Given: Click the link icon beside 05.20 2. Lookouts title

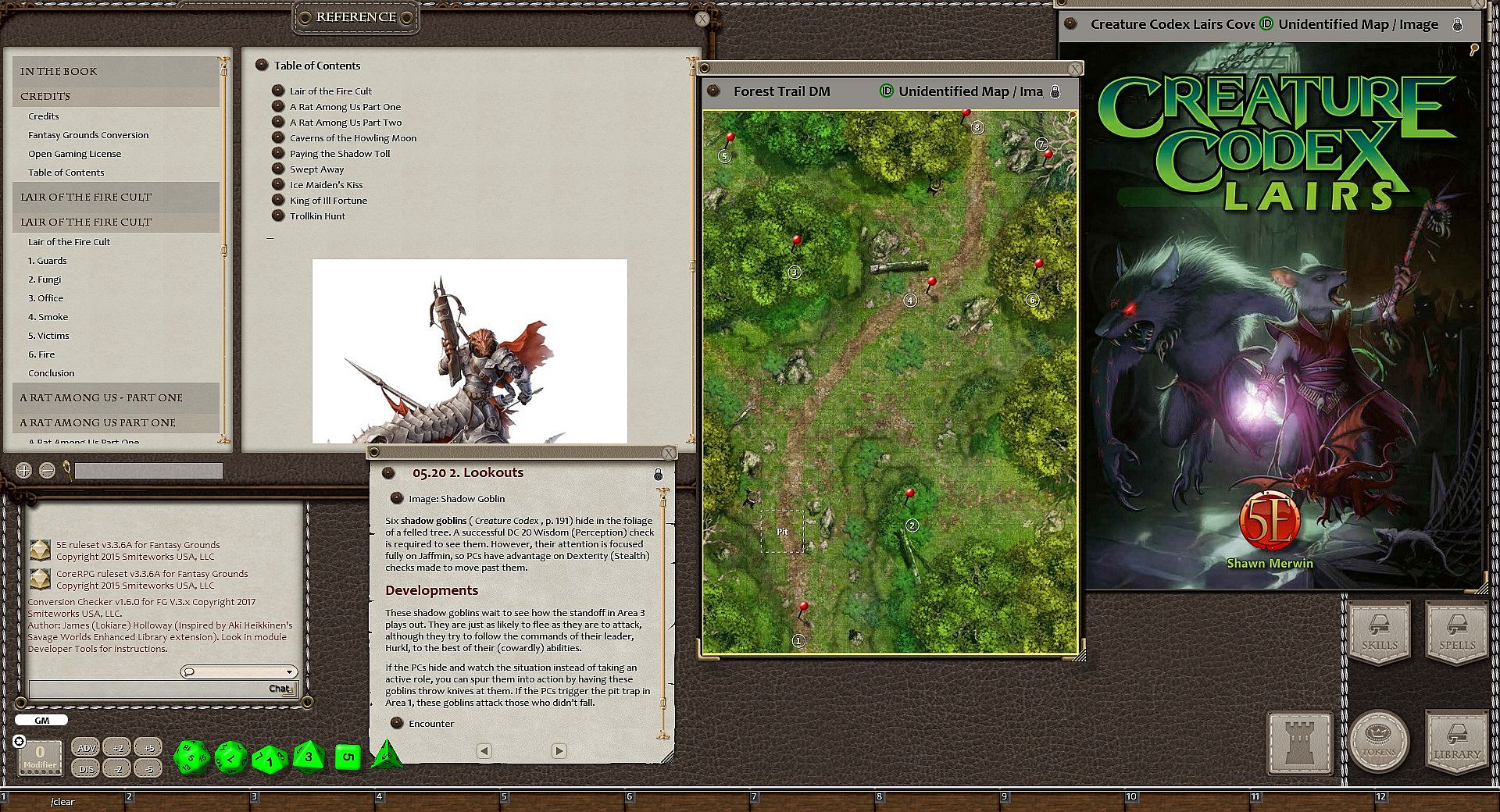Looking at the screenshot, I should pyautogui.click(x=388, y=472).
